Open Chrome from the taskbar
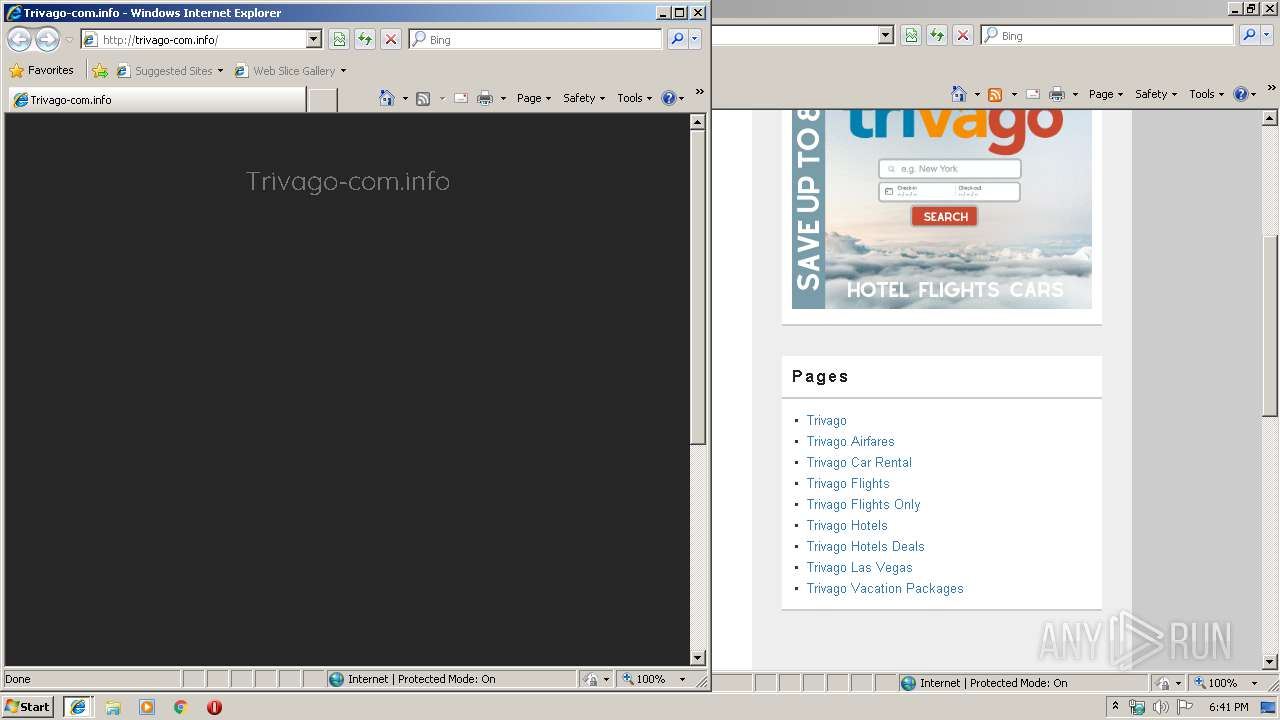The image size is (1280, 720). pyautogui.click(x=180, y=707)
